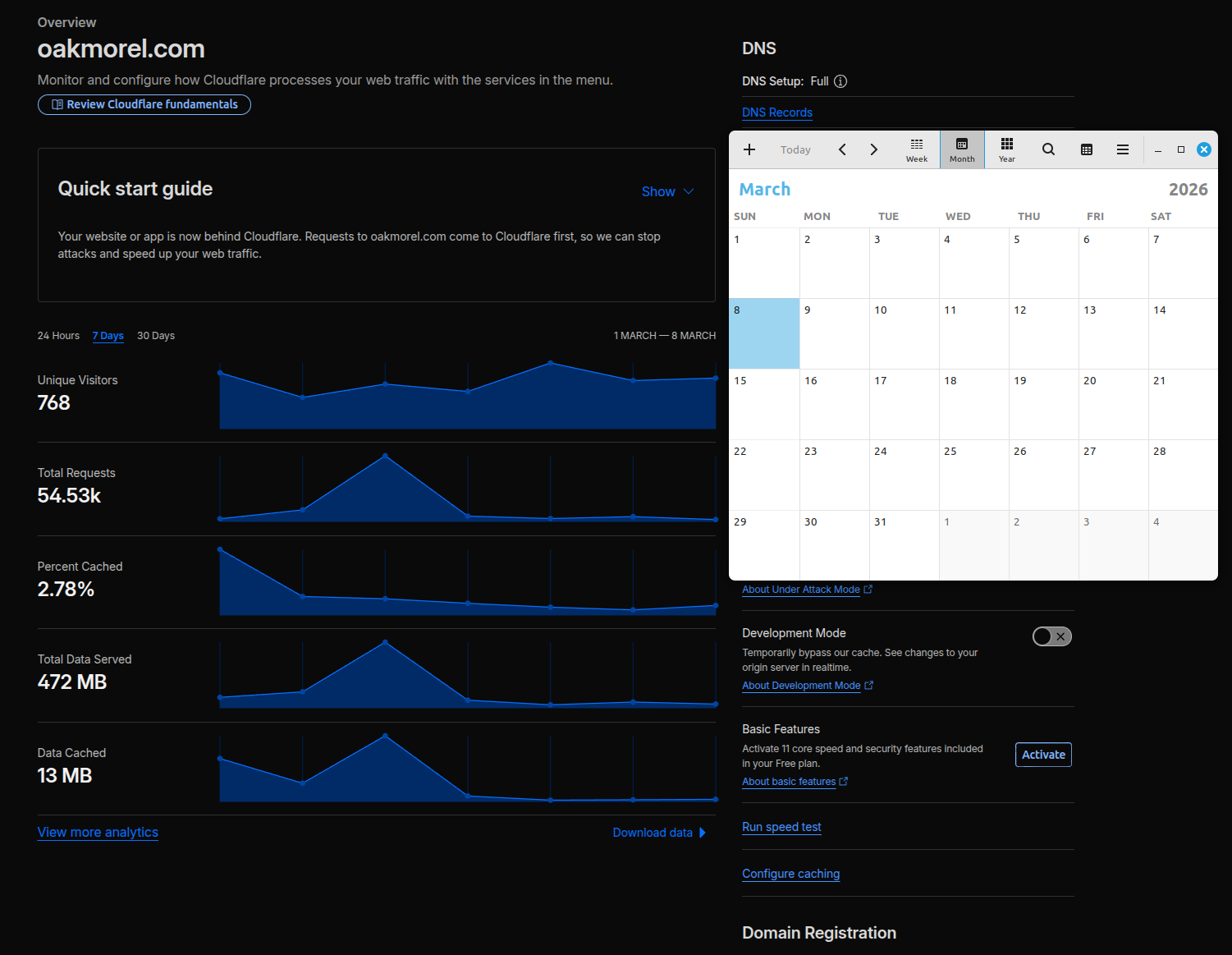This screenshot has height=955, width=1232.
Task: Open calendar search magnifier icon
Action: coord(1048,149)
